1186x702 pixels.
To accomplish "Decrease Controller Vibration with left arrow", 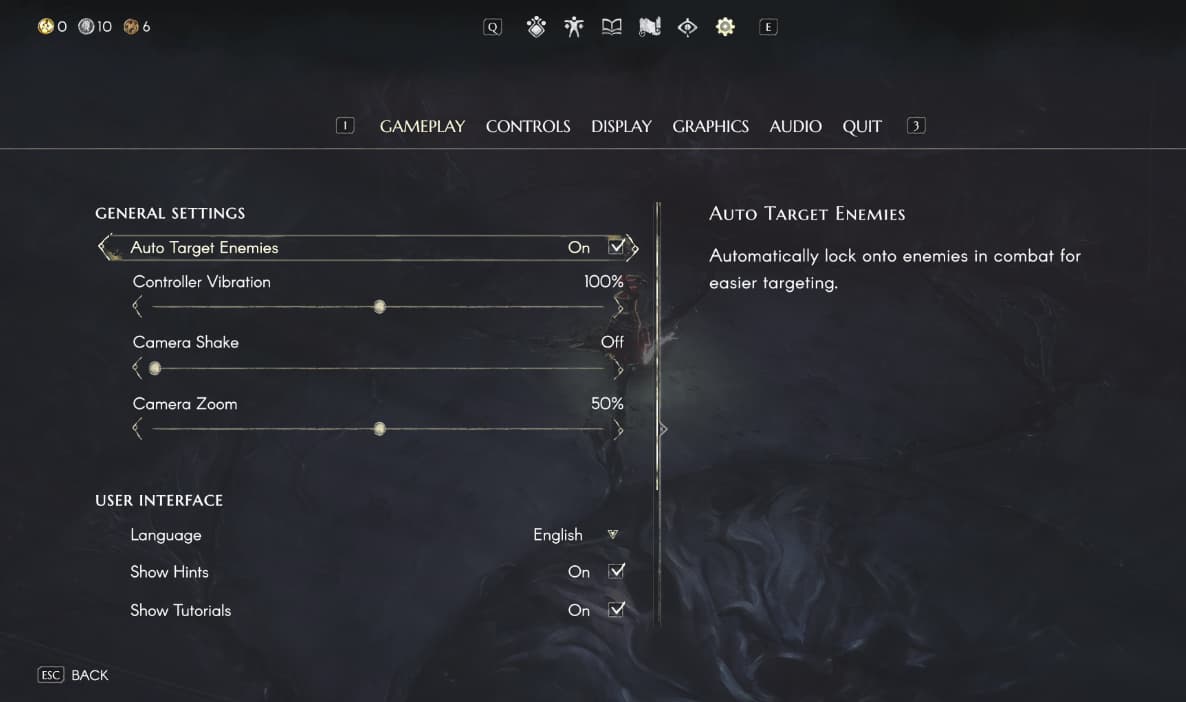I will point(137,306).
